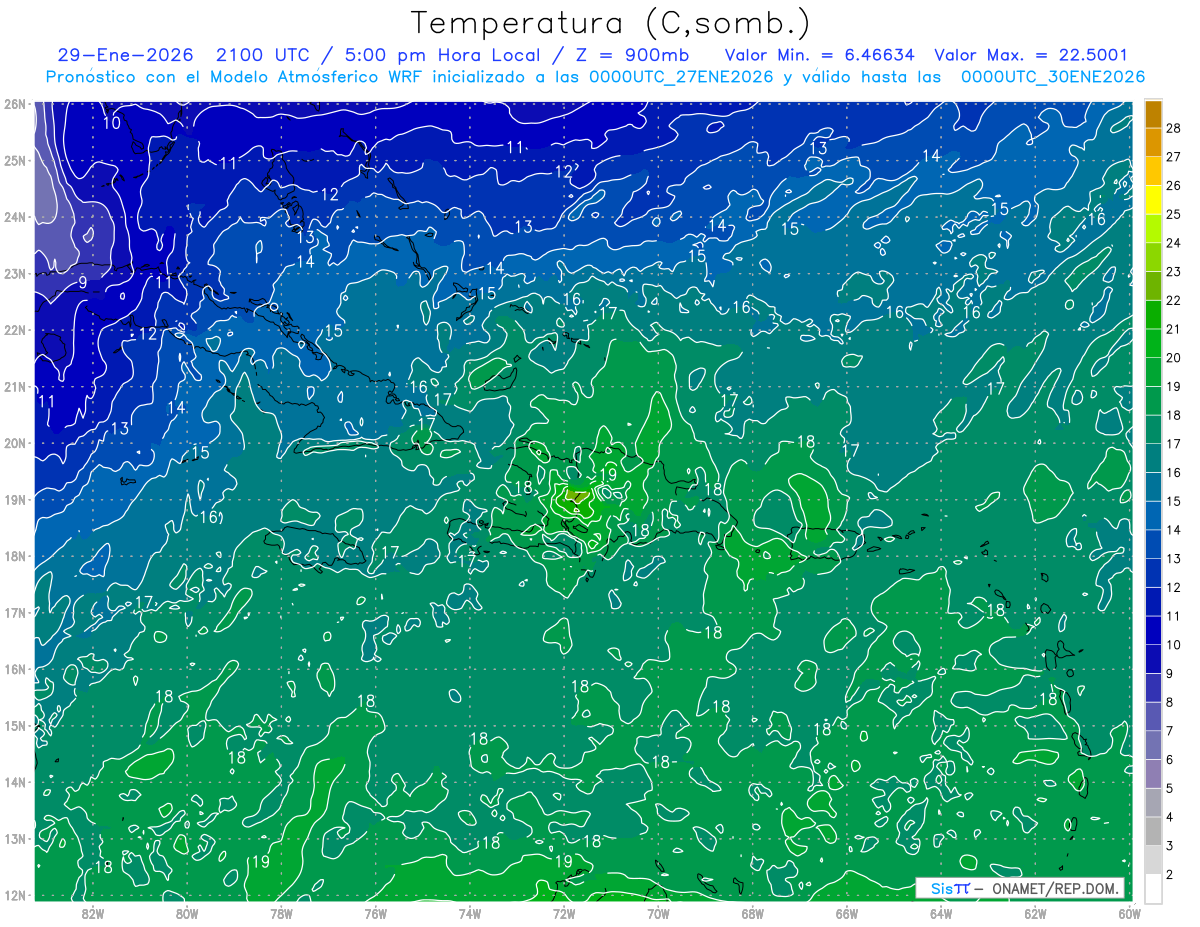Select the 0000UTC_27ENE2026 initialization text
1200x927 pixels.
(x=680, y=77)
